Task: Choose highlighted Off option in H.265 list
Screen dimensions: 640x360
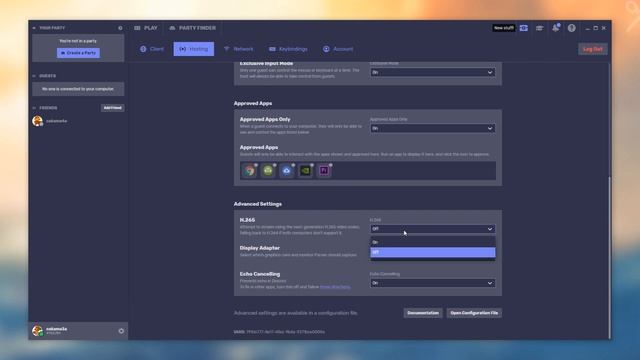Action: click(x=433, y=252)
